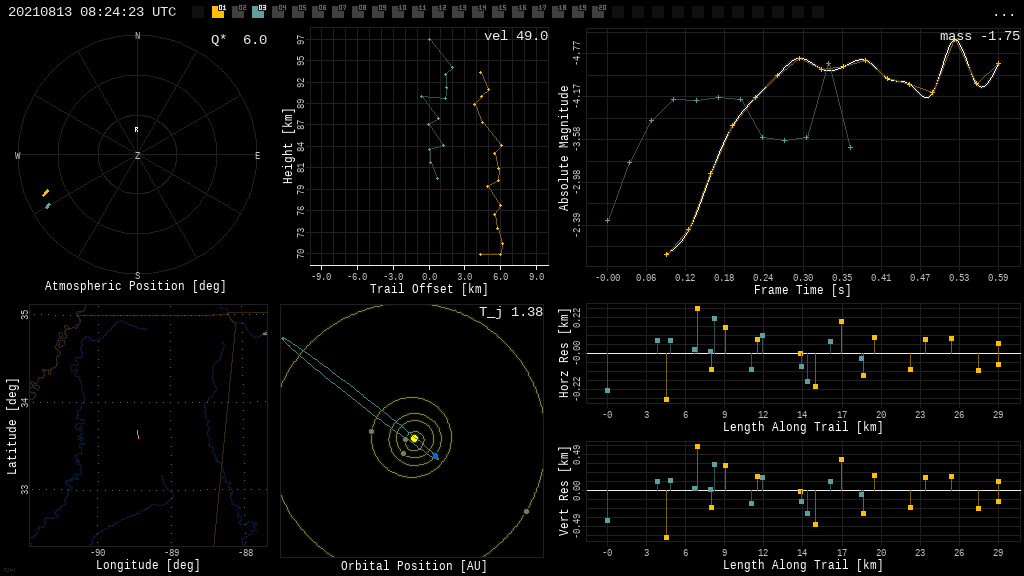This screenshot has width=1024, height=576.
Task: Toggle station 20 square in top bar
Action: point(598,12)
